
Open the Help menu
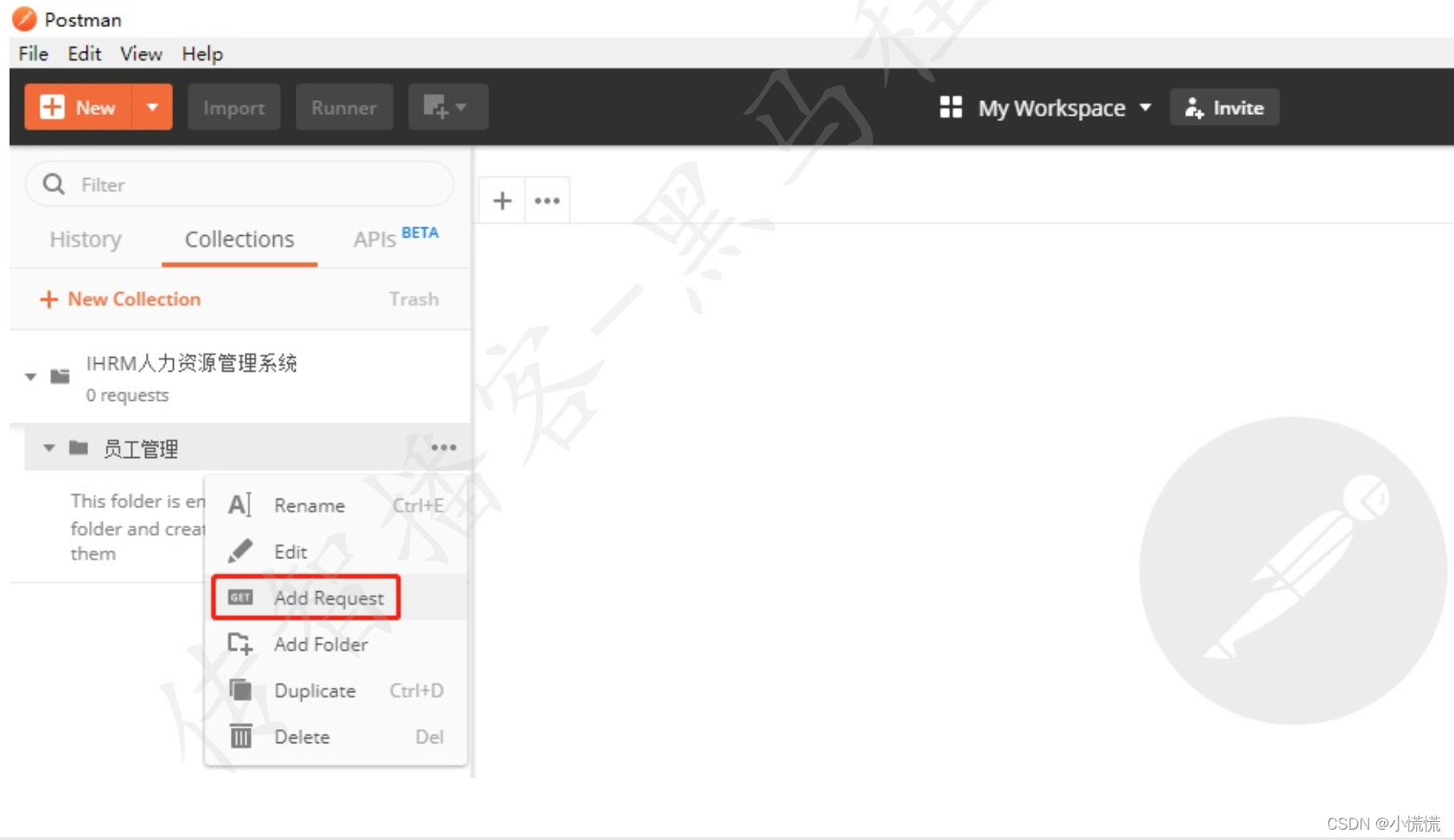tap(202, 54)
